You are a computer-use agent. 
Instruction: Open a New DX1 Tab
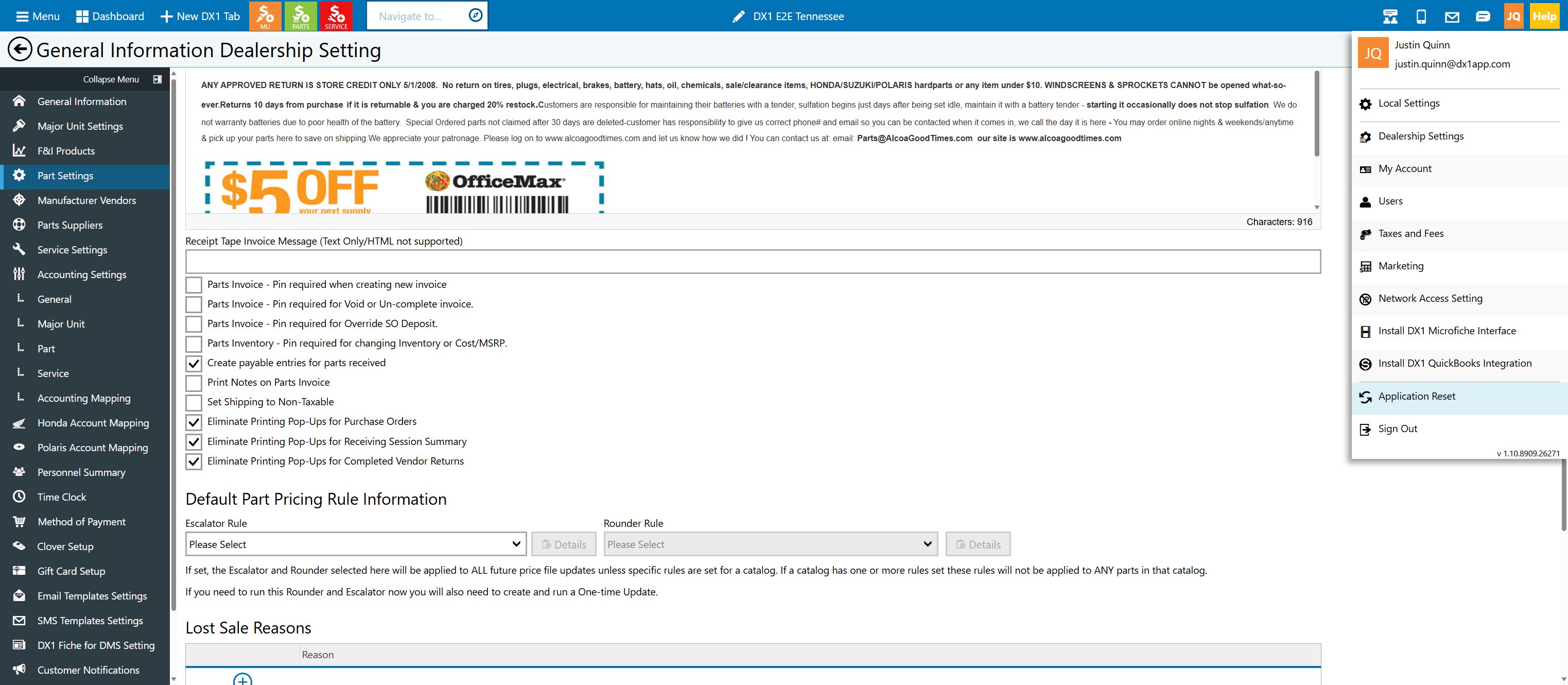[x=200, y=16]
